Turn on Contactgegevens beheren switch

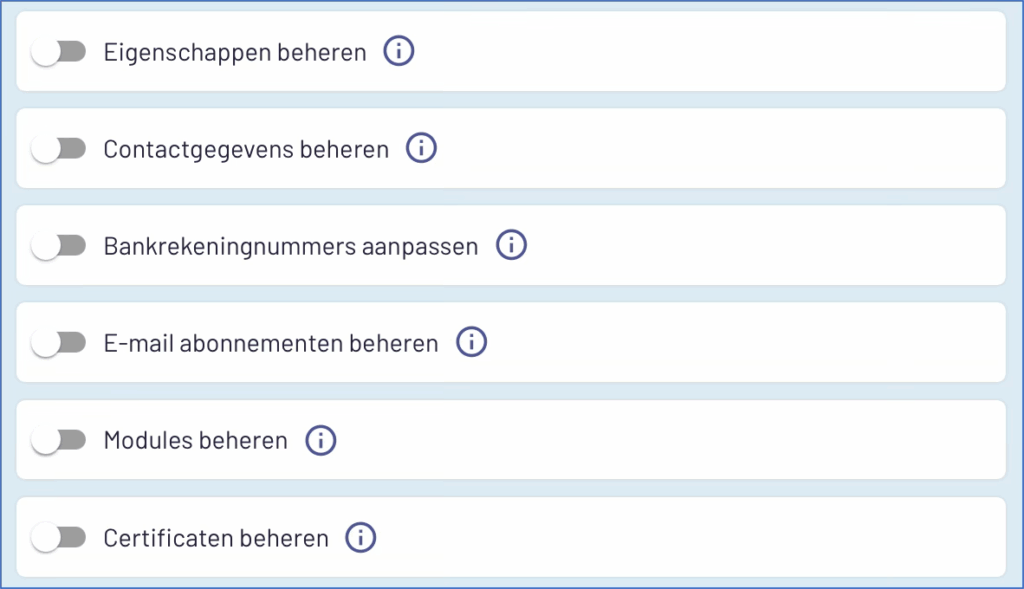[x=59, y=149]
